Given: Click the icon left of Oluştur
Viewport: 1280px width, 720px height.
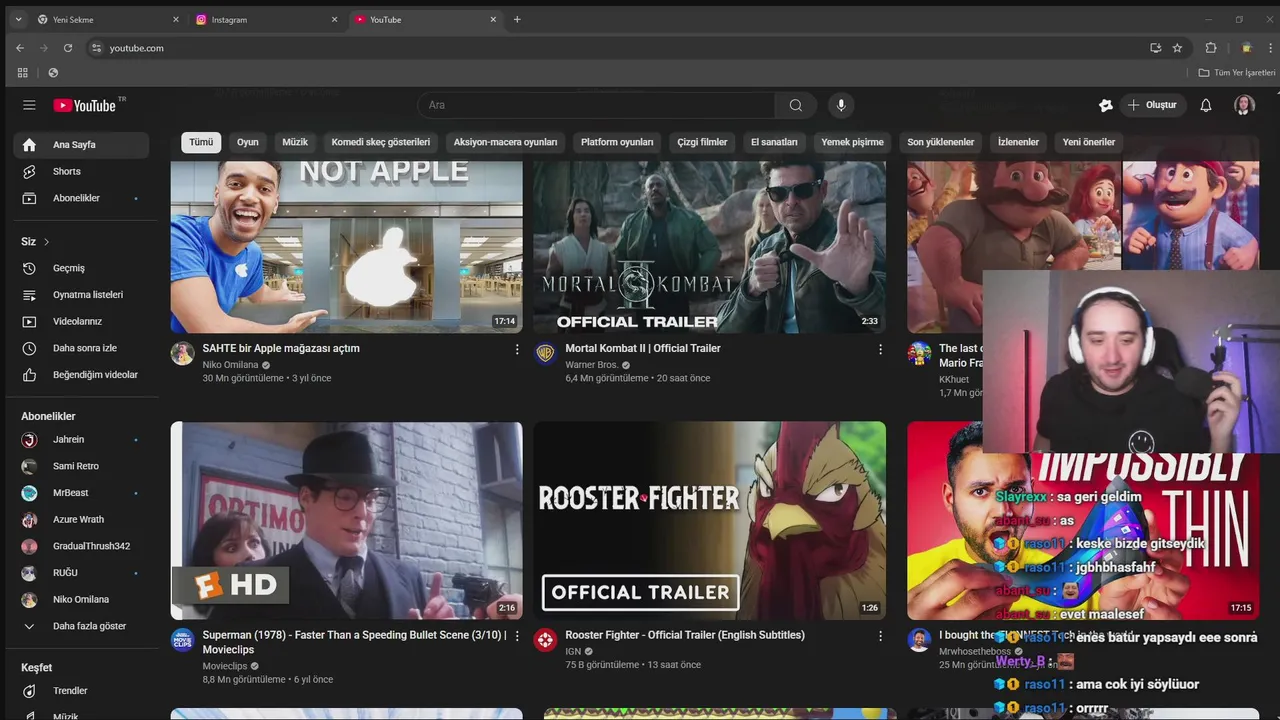Looking at the screenshot, I should pos(1105,105).
